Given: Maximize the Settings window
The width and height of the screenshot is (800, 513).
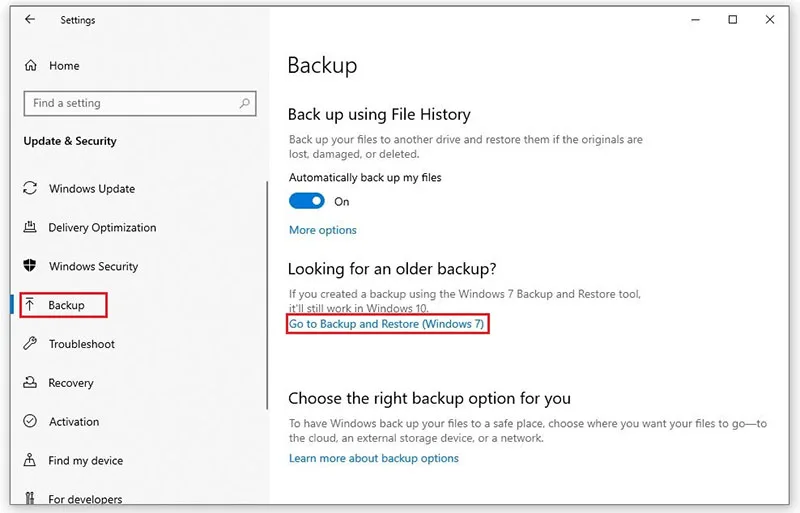Looking at the screenshot, I should (x=733, y=19).
